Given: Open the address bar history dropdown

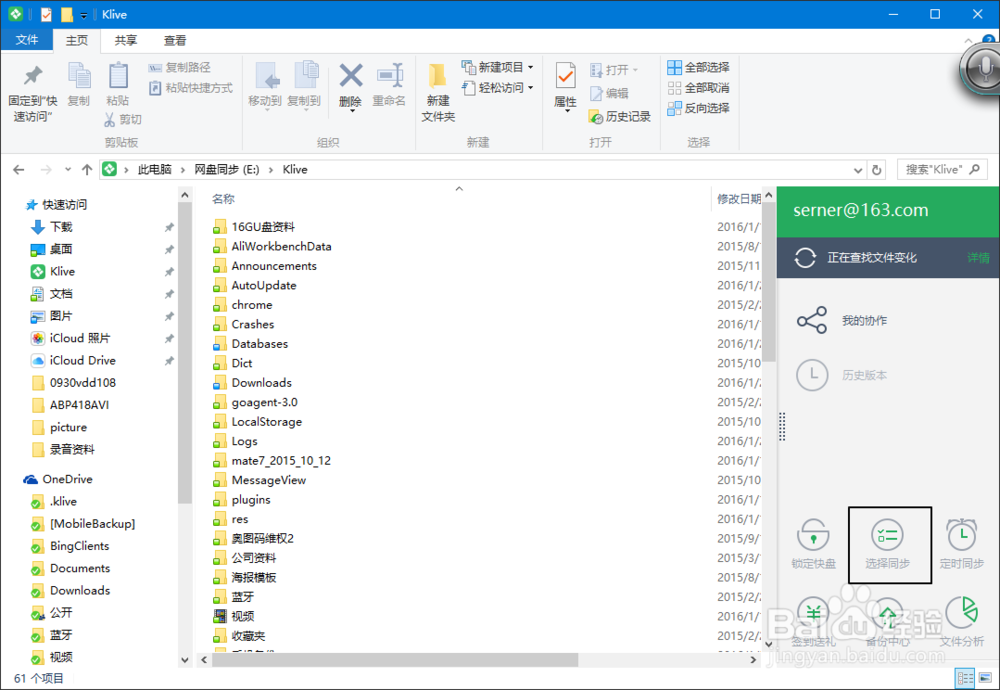Looking at the screenshot, I should pos(858,170).
